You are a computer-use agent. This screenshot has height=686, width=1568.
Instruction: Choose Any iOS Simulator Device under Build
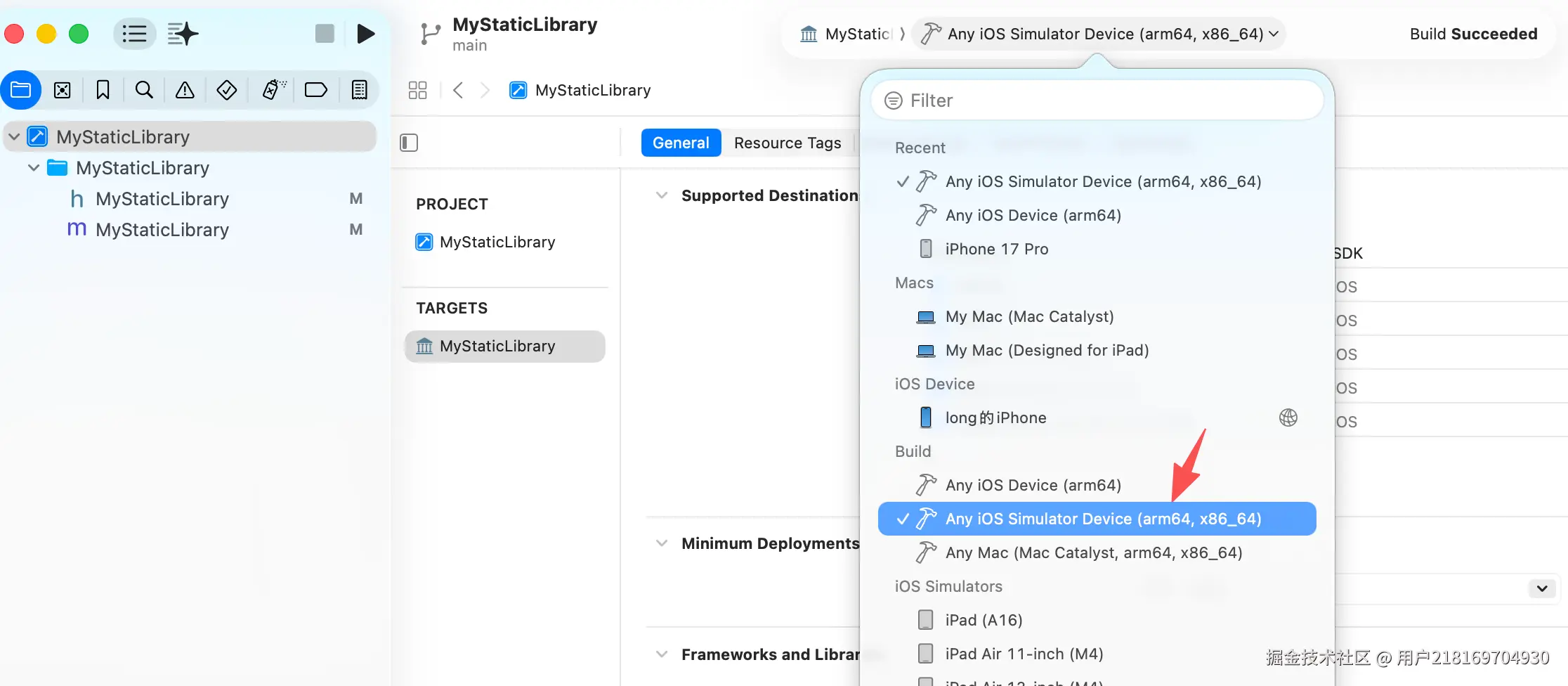pos(1097,519)
